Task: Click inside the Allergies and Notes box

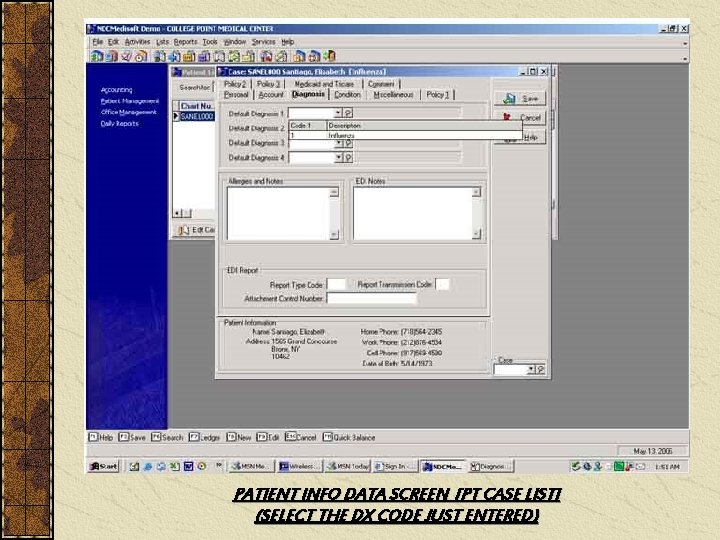Action: pyautogui.click(x=278, y=214)
